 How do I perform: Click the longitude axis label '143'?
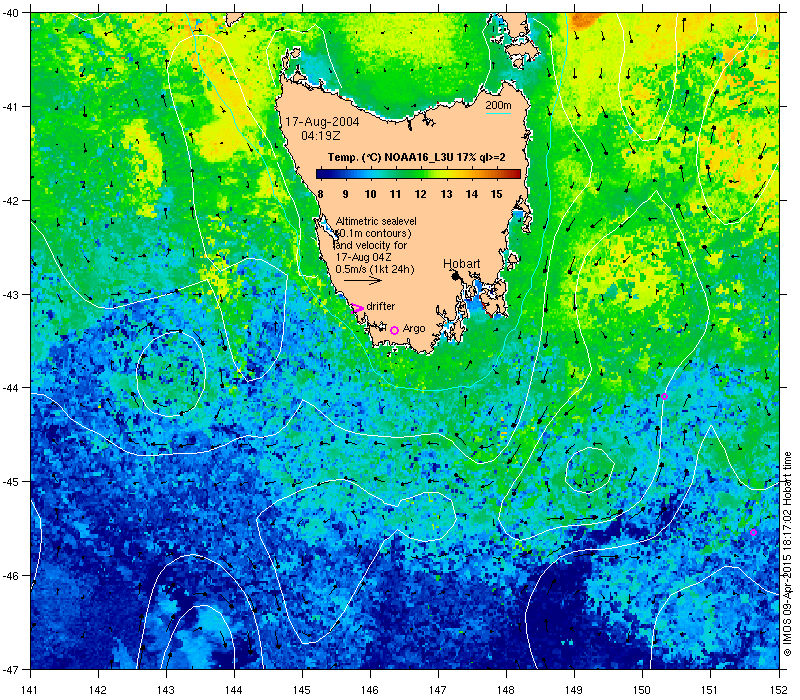166,690
